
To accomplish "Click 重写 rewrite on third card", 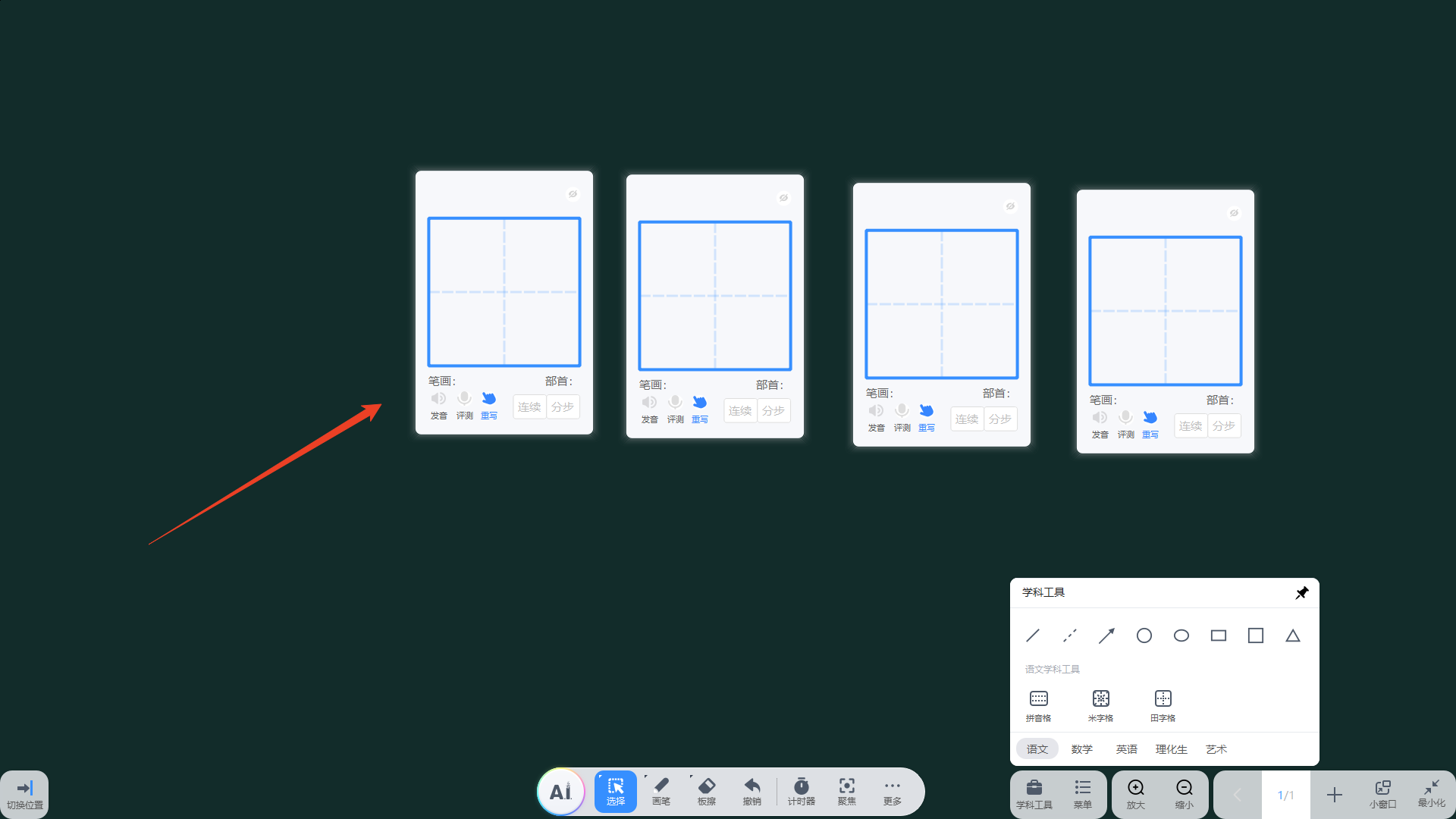I will [926, 416].
